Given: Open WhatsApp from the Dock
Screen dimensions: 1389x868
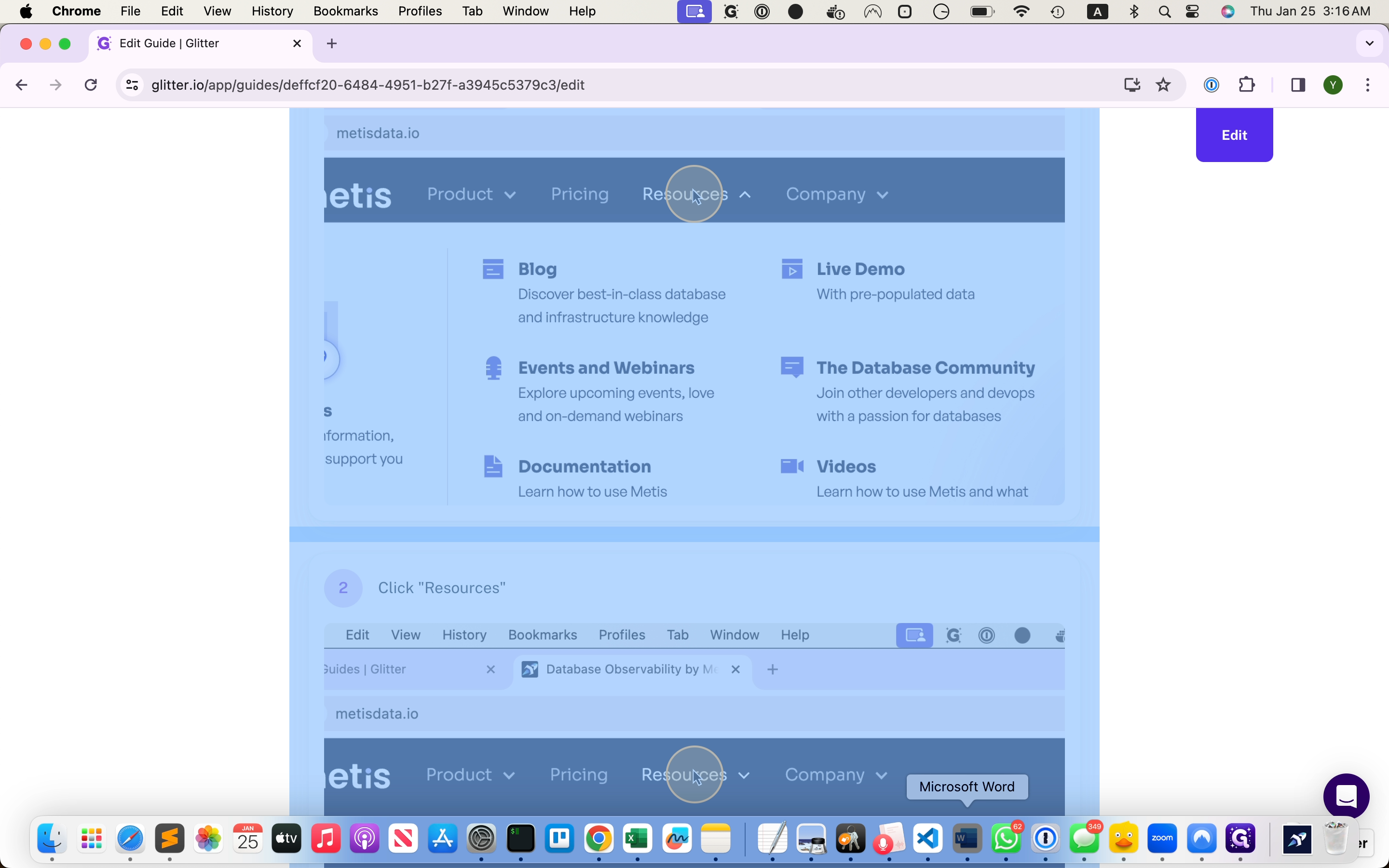Looking at the screenshot, I should pos(1007,839).
